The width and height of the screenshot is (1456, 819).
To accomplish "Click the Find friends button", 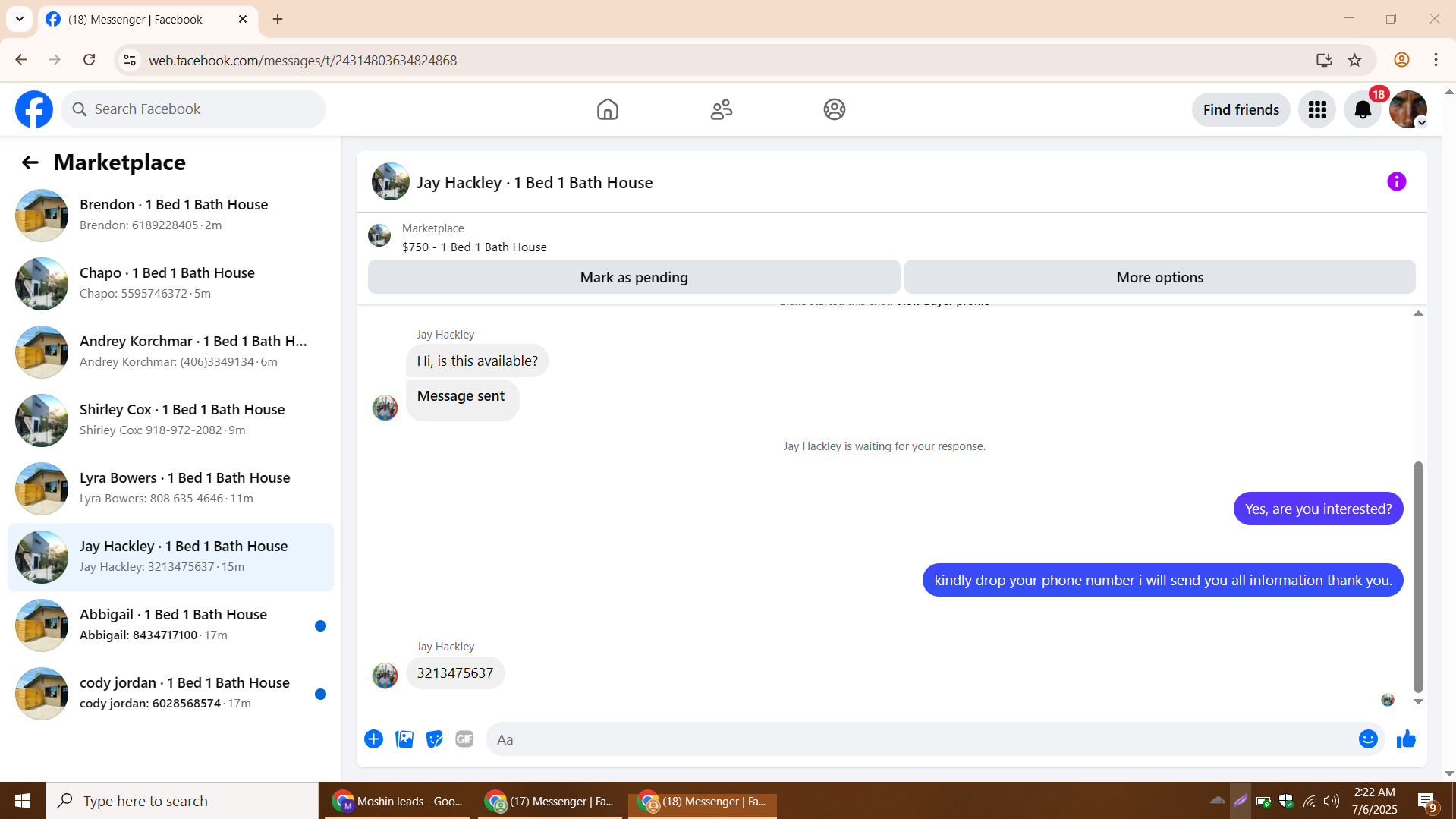I will pyautogui.click(x=1241, y=110).
